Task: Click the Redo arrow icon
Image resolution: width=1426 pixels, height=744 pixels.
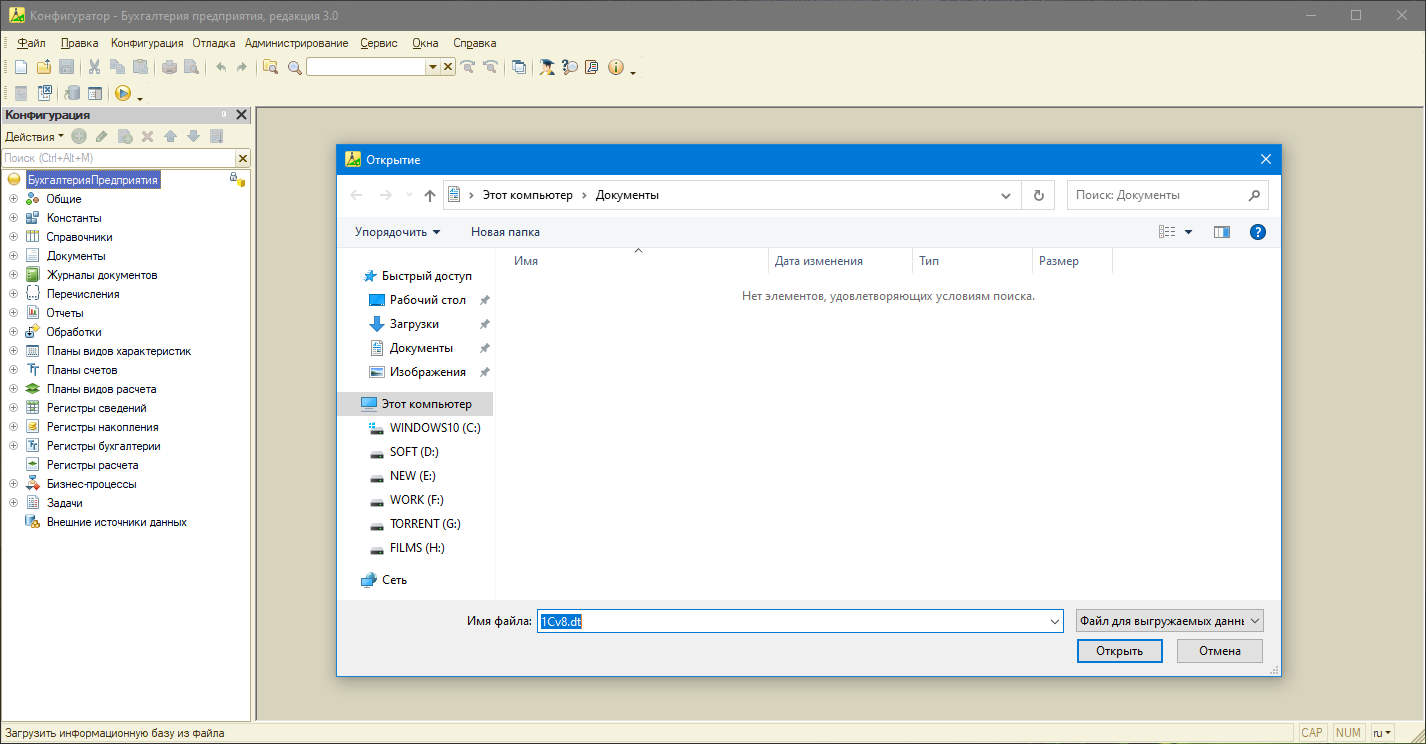Action: coord(241,67)
